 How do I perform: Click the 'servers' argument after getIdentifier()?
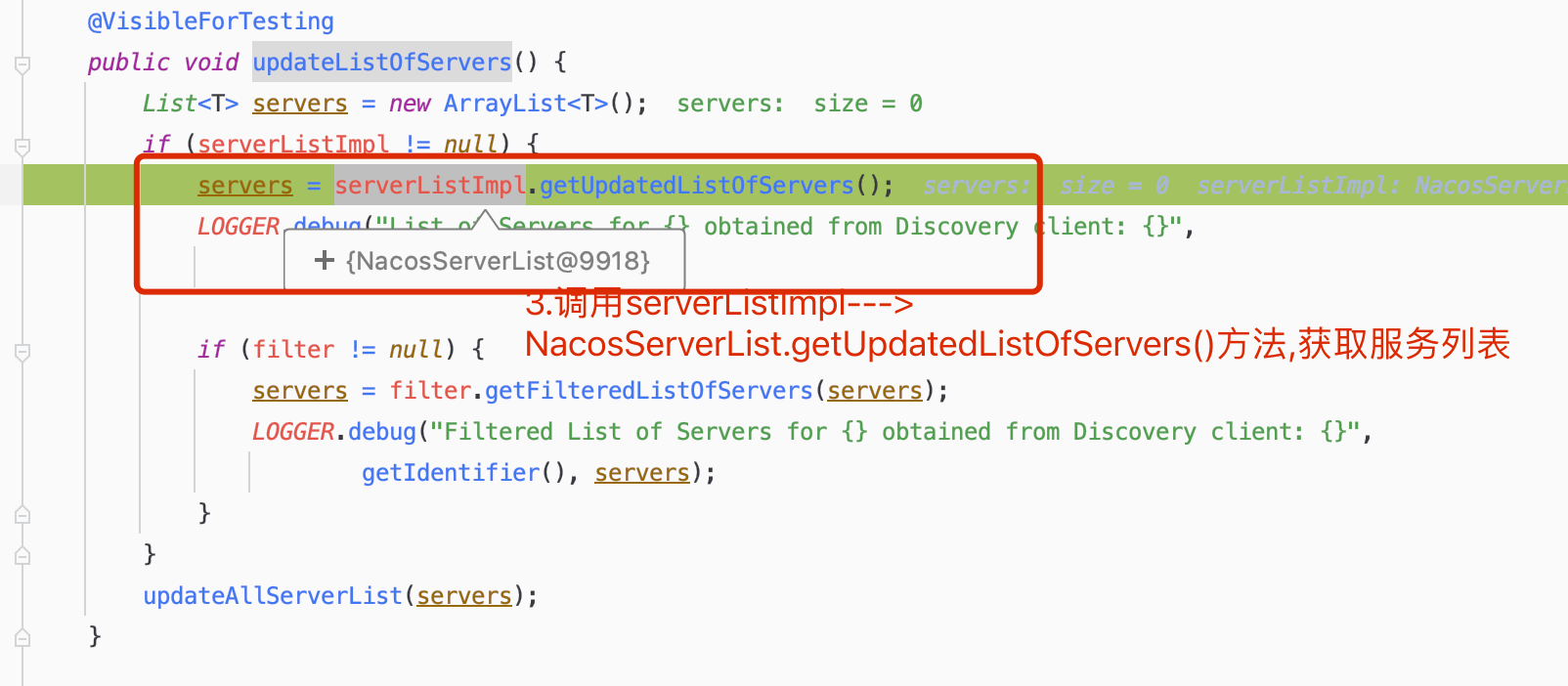[642, 473]
